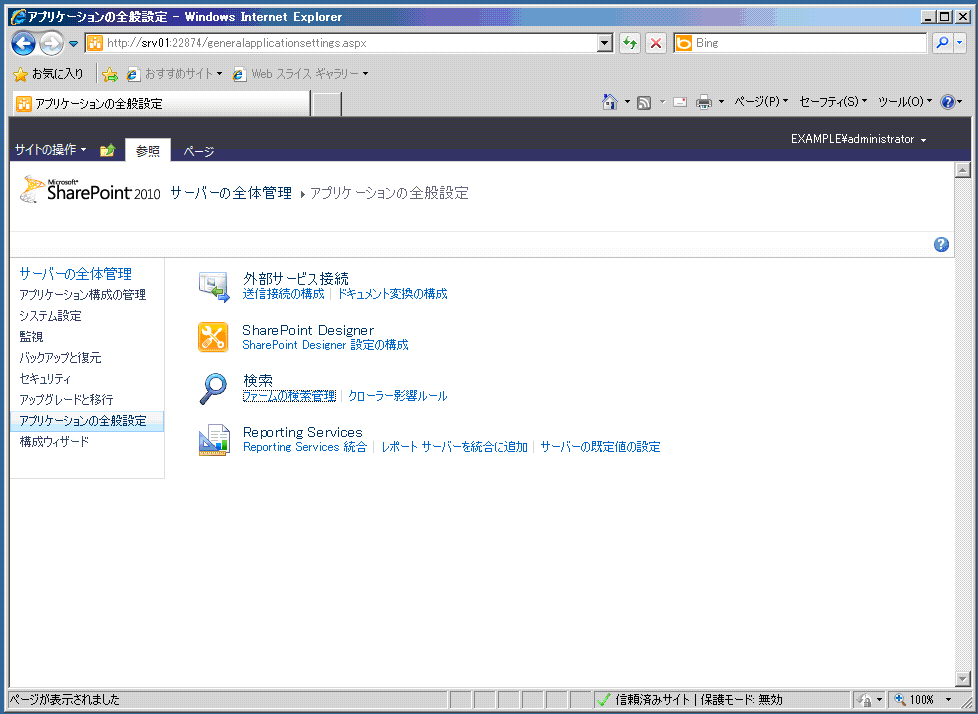Open the サーバーの既定値の設定 link

pyautogui.click(x=601, y=447)
